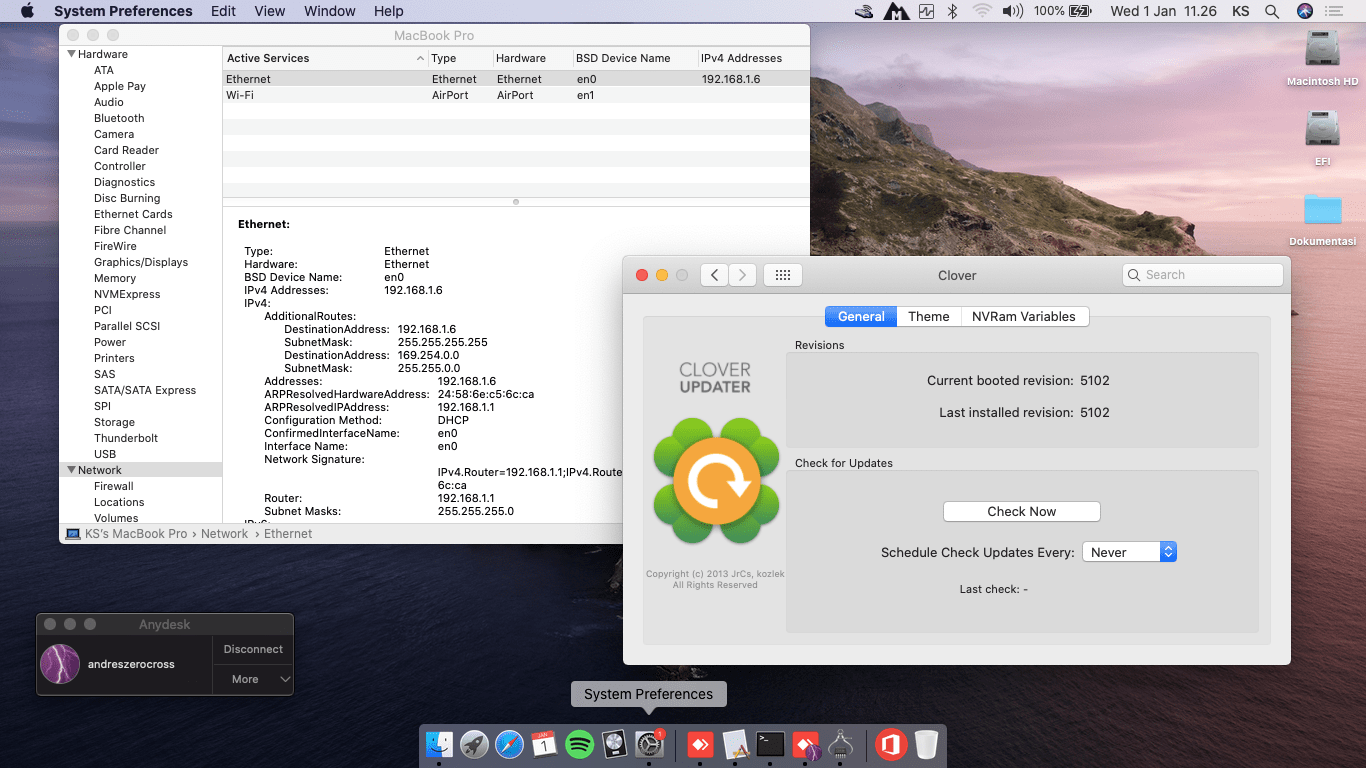Open the Window menu
The height and width of the screenshot is (768, 1366).
pyautogui.click(x=329, y=11)
